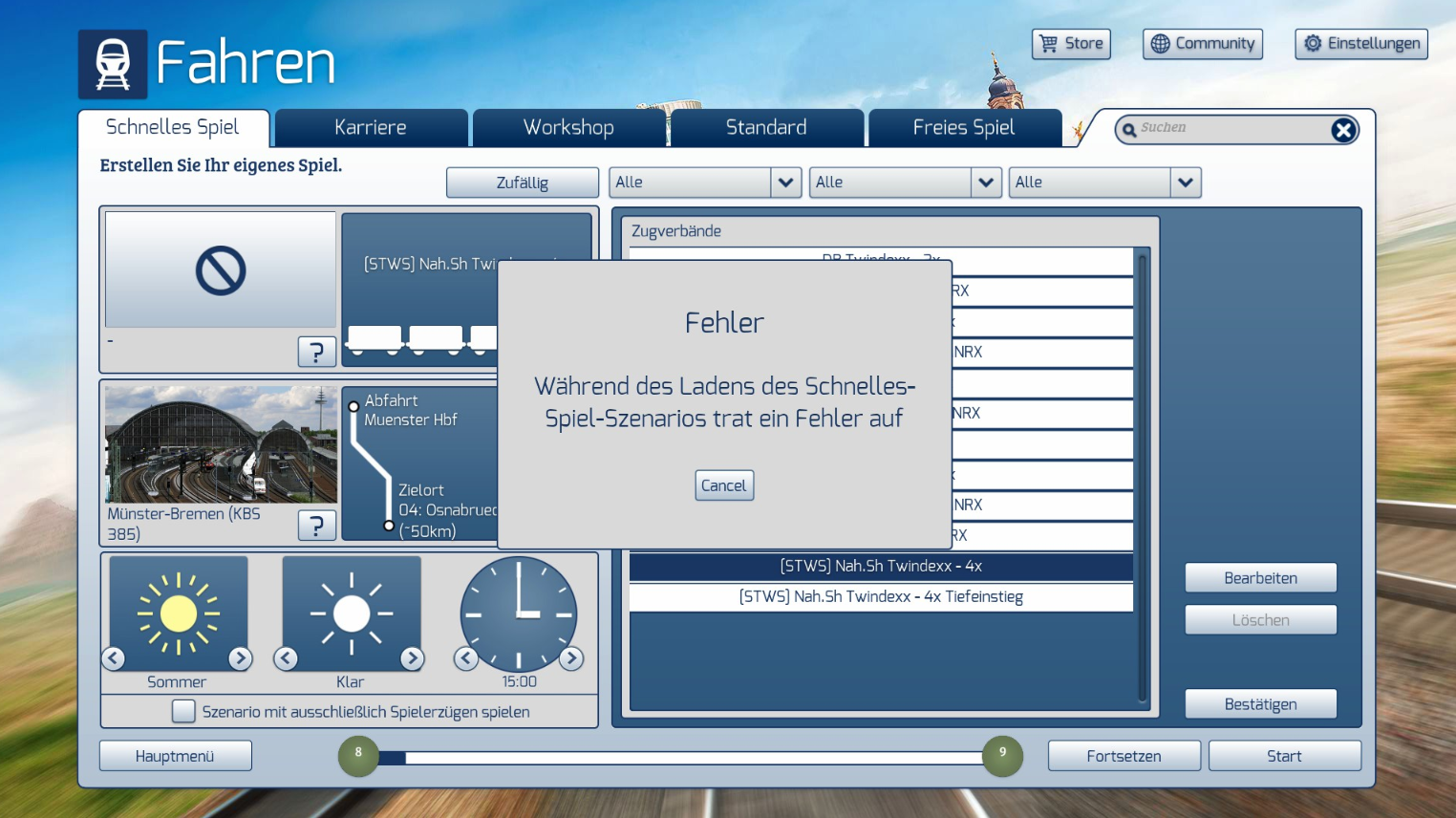Select [STWS] Nah.Sh Twindexx - 4x row
The image size is (1456, 818).
pos(881,566)
